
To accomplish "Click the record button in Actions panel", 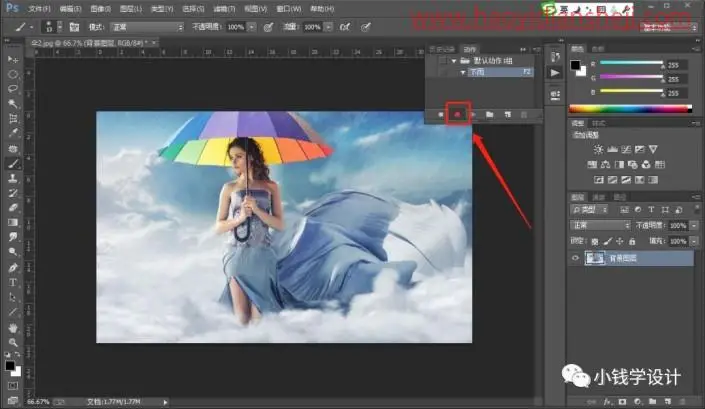I will click(x=458, y=115).
